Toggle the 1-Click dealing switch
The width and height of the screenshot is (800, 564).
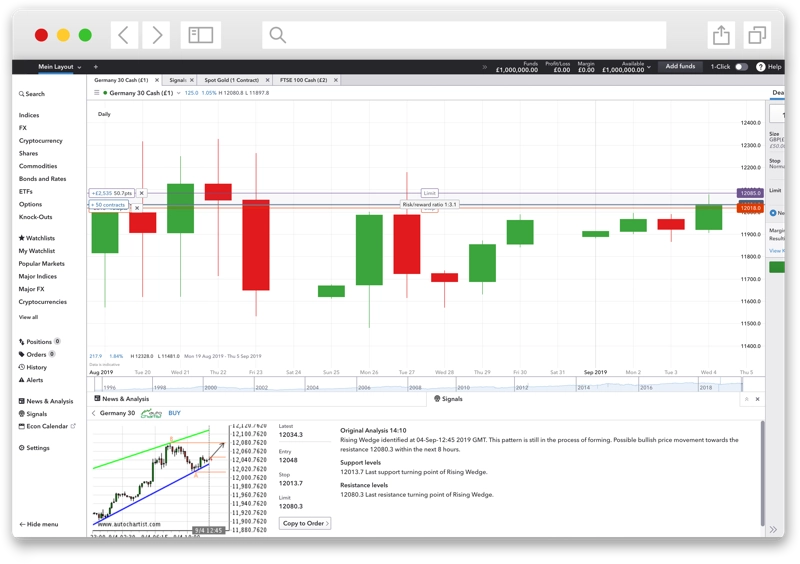pyautogui.click(x=741, y=67)
